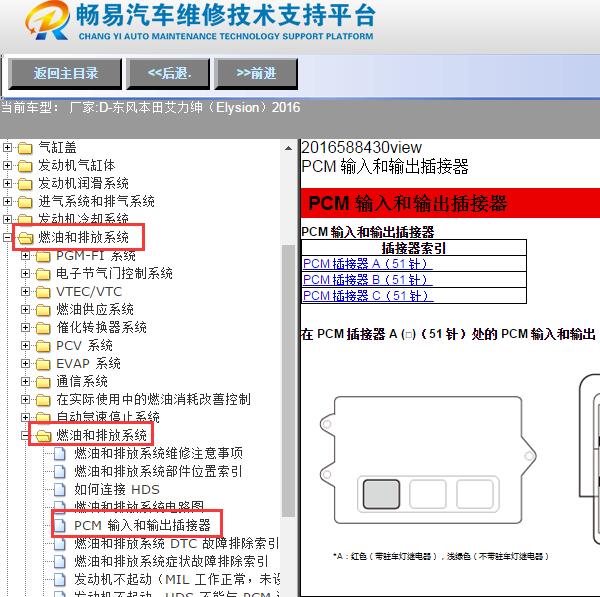Click the PGM-FI 系统 folder icon
Screen dimensions: 600x597
43,256
